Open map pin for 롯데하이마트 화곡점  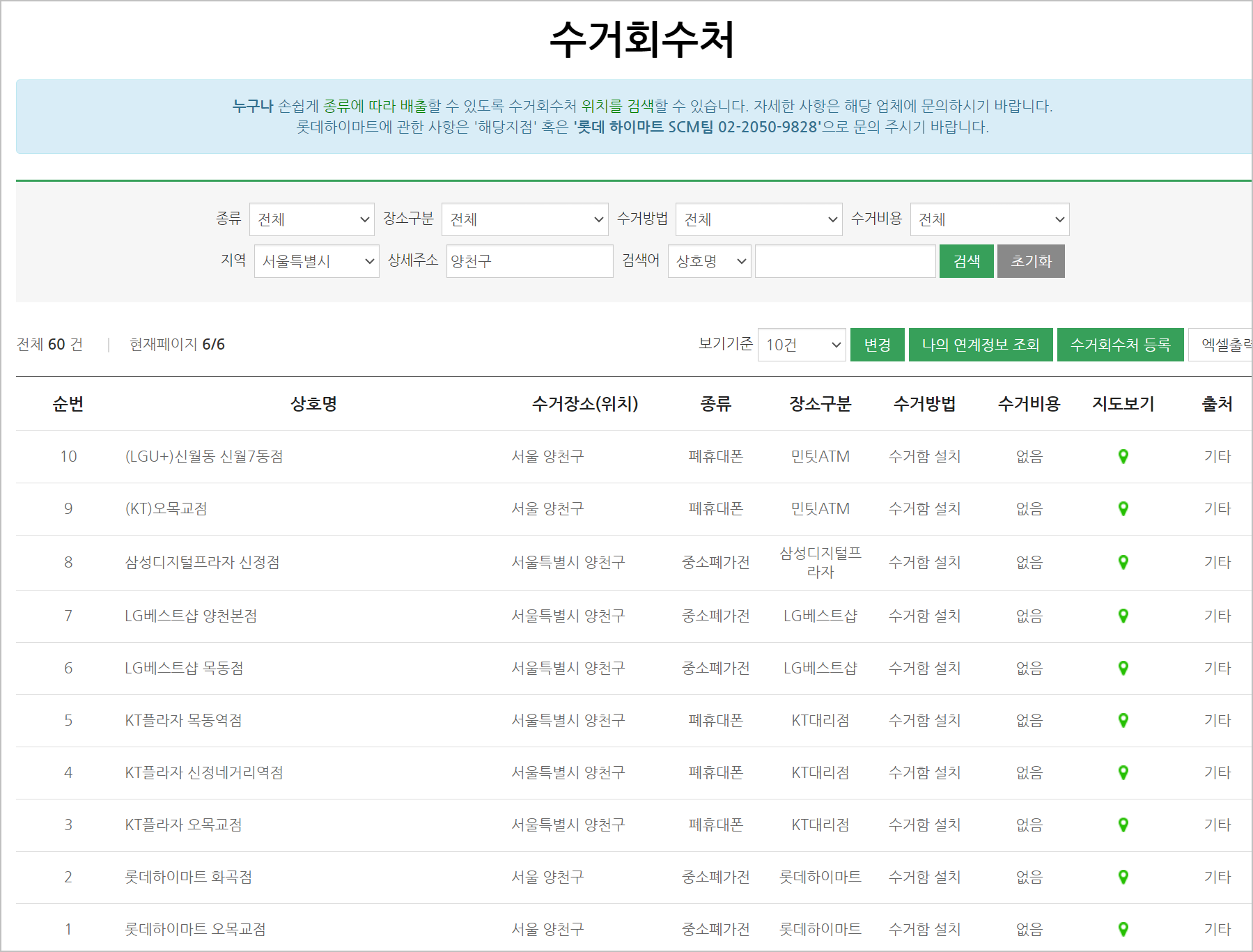[1123, 877]
